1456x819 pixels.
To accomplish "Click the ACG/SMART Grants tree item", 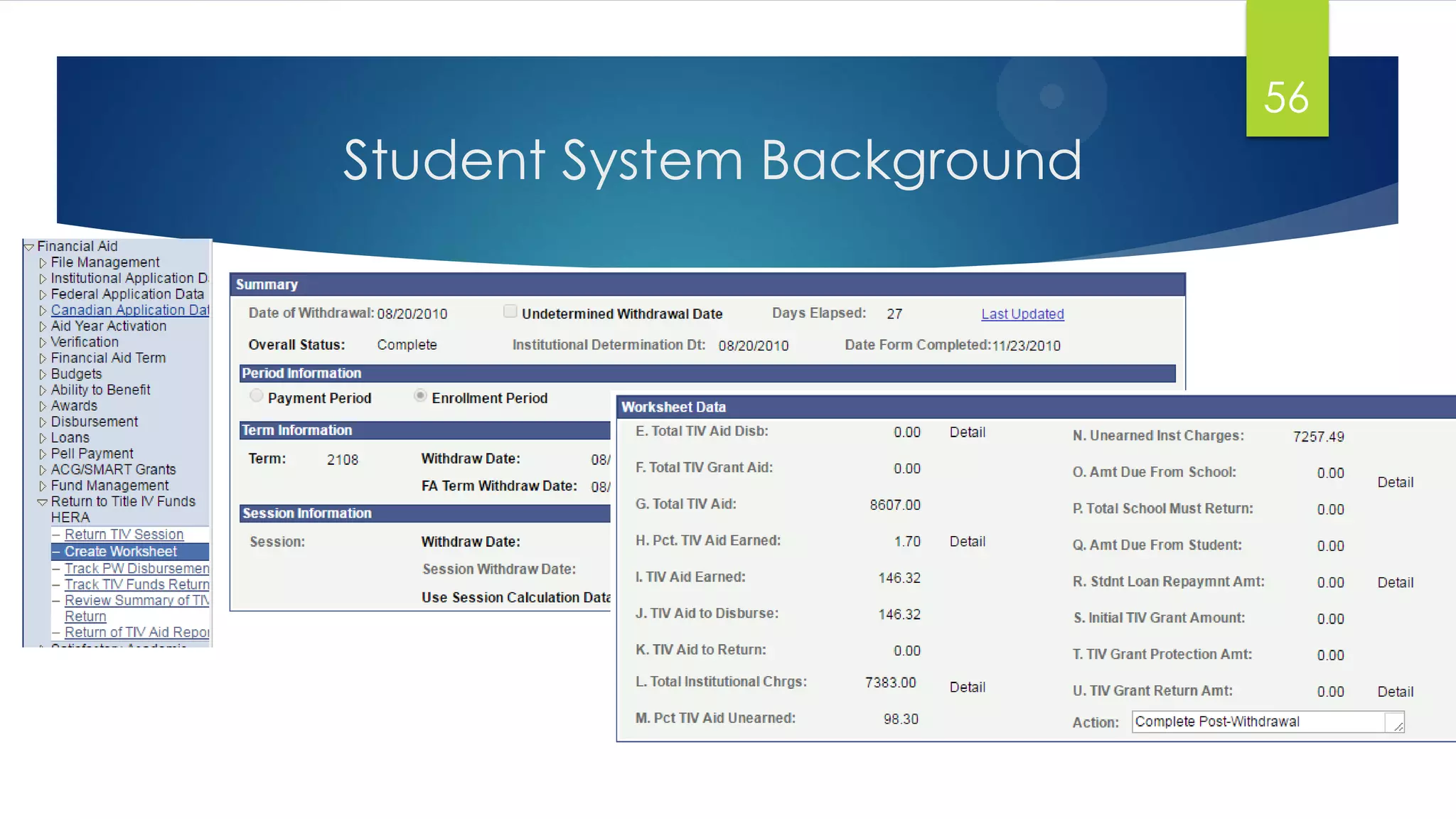I will click(113, 469).
